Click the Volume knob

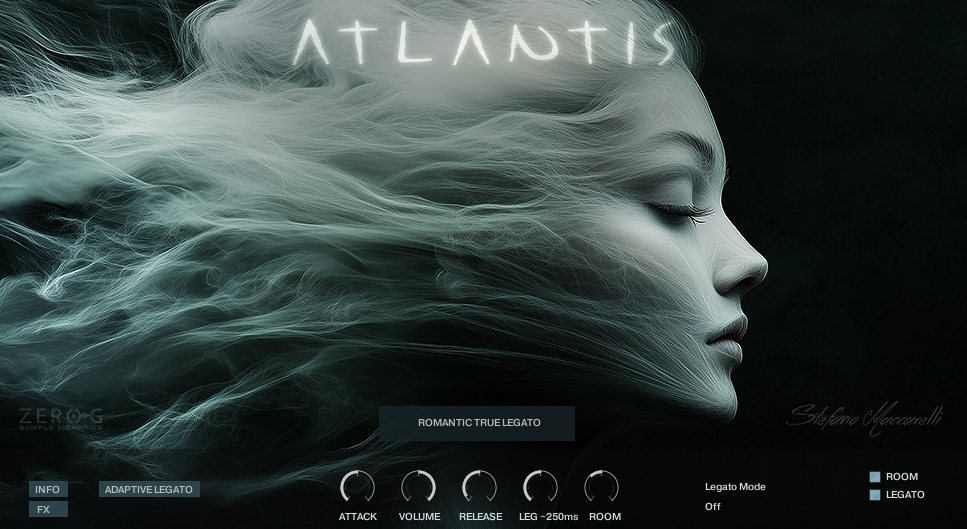click(418, 487)
